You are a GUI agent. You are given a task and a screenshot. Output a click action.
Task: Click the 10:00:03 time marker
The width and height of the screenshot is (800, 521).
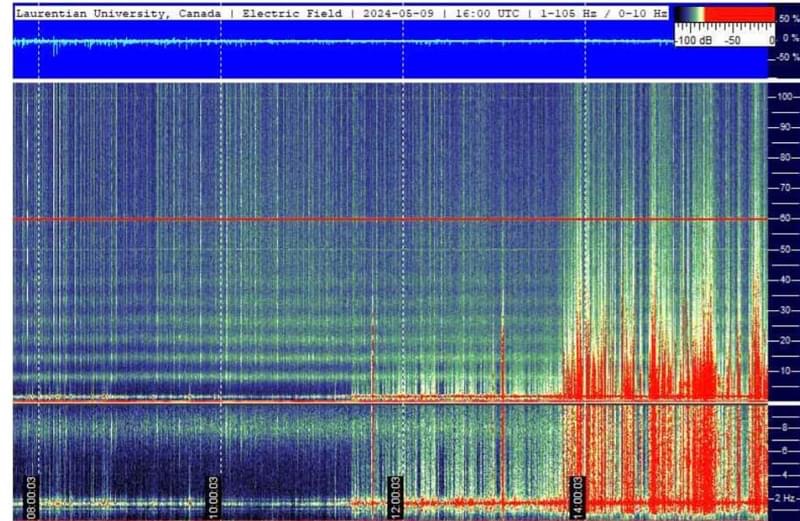[x=213, y=492]
